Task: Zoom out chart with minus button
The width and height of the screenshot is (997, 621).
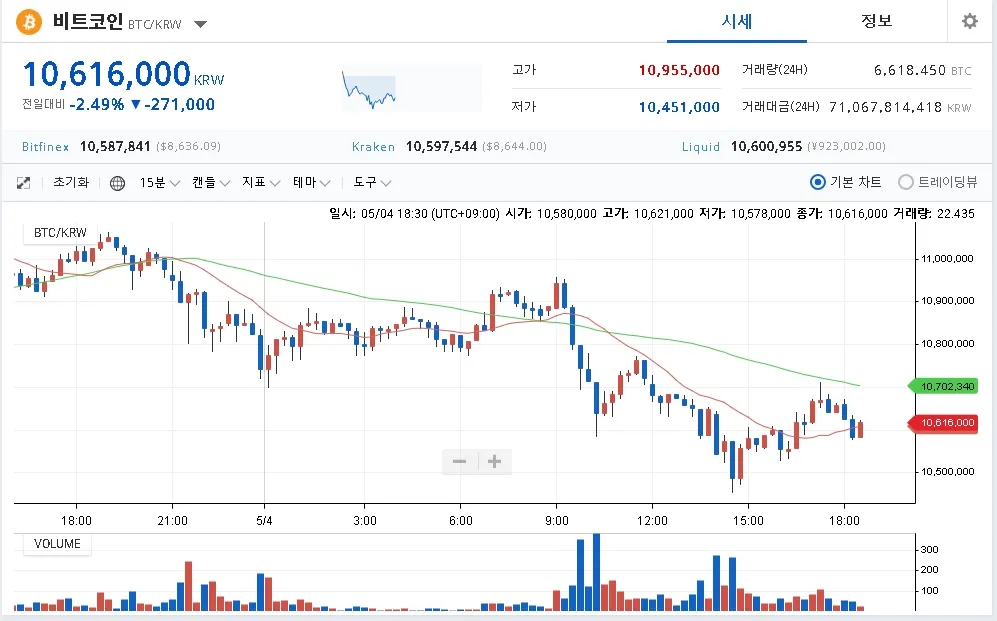Action: point(460,461)
